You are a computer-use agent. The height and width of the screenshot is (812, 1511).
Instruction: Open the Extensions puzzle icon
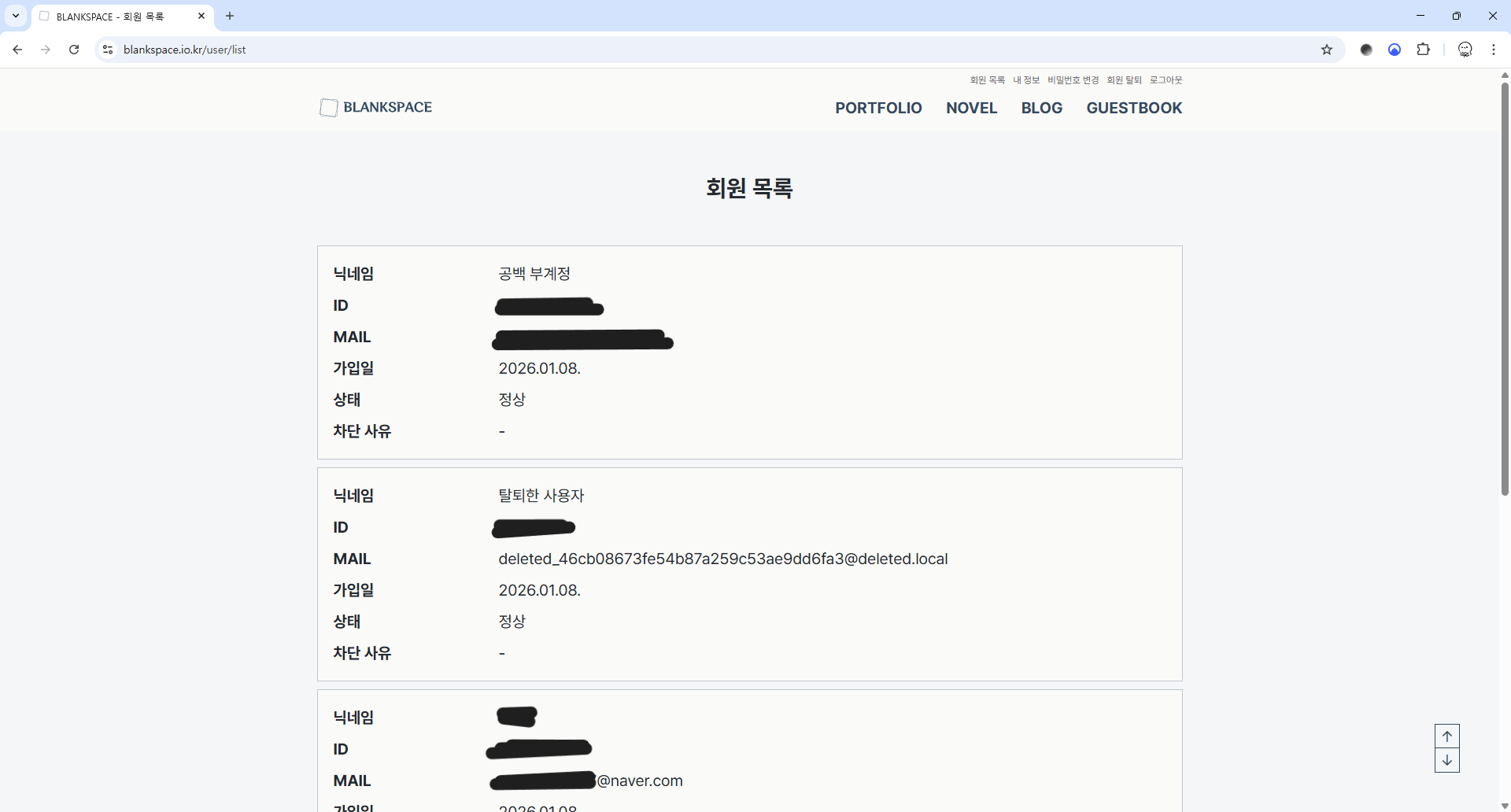pos(1423,50)
